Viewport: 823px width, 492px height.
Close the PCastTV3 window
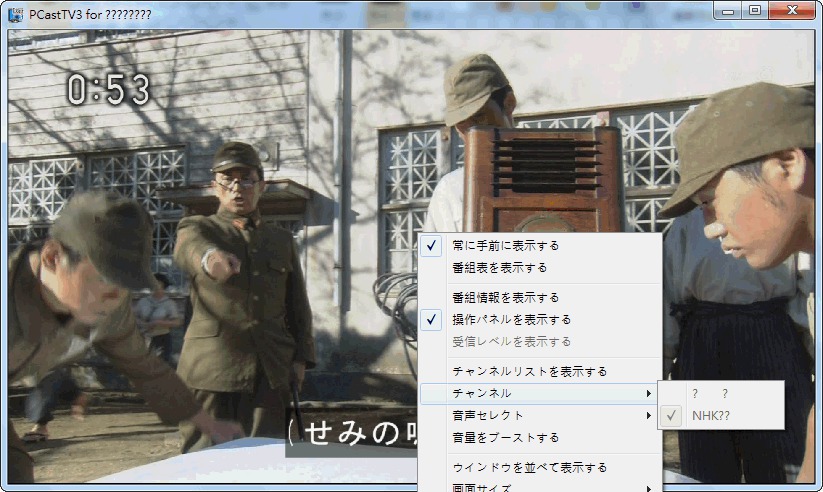pos(792,10)
